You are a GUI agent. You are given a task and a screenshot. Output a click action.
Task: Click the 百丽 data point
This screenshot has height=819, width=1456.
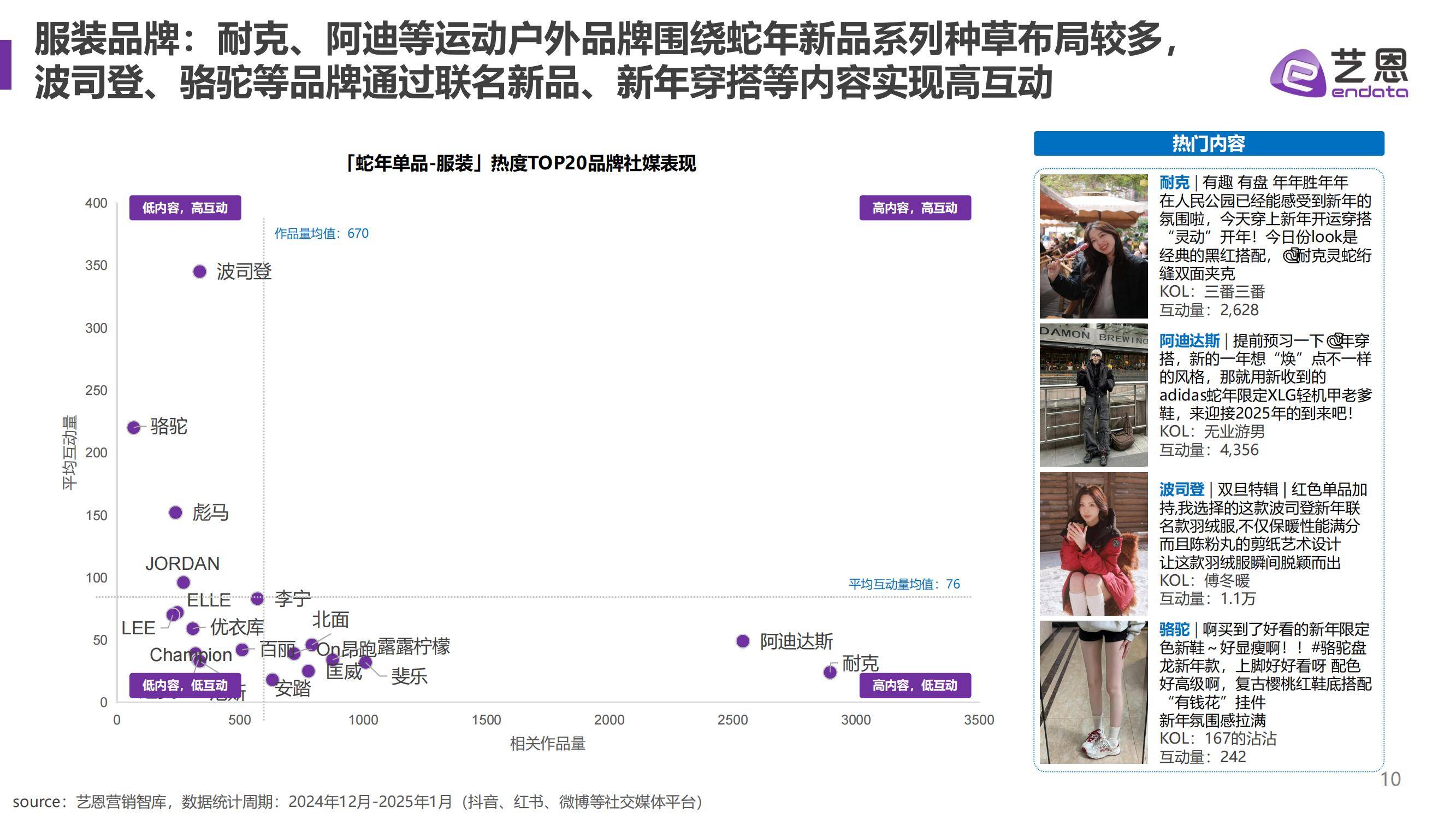(242, 650)
